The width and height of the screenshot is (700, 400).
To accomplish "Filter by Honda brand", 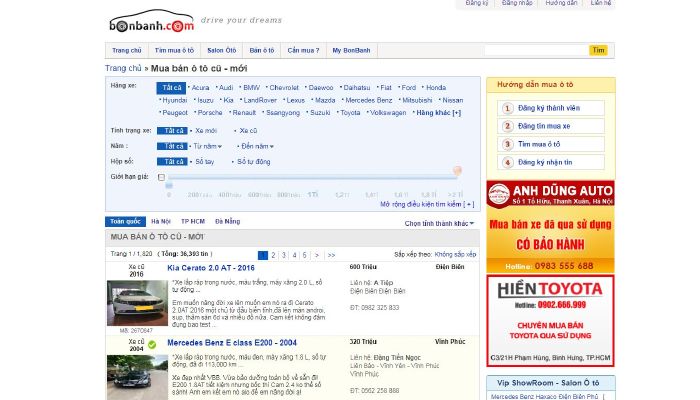I will pos(436,88).
